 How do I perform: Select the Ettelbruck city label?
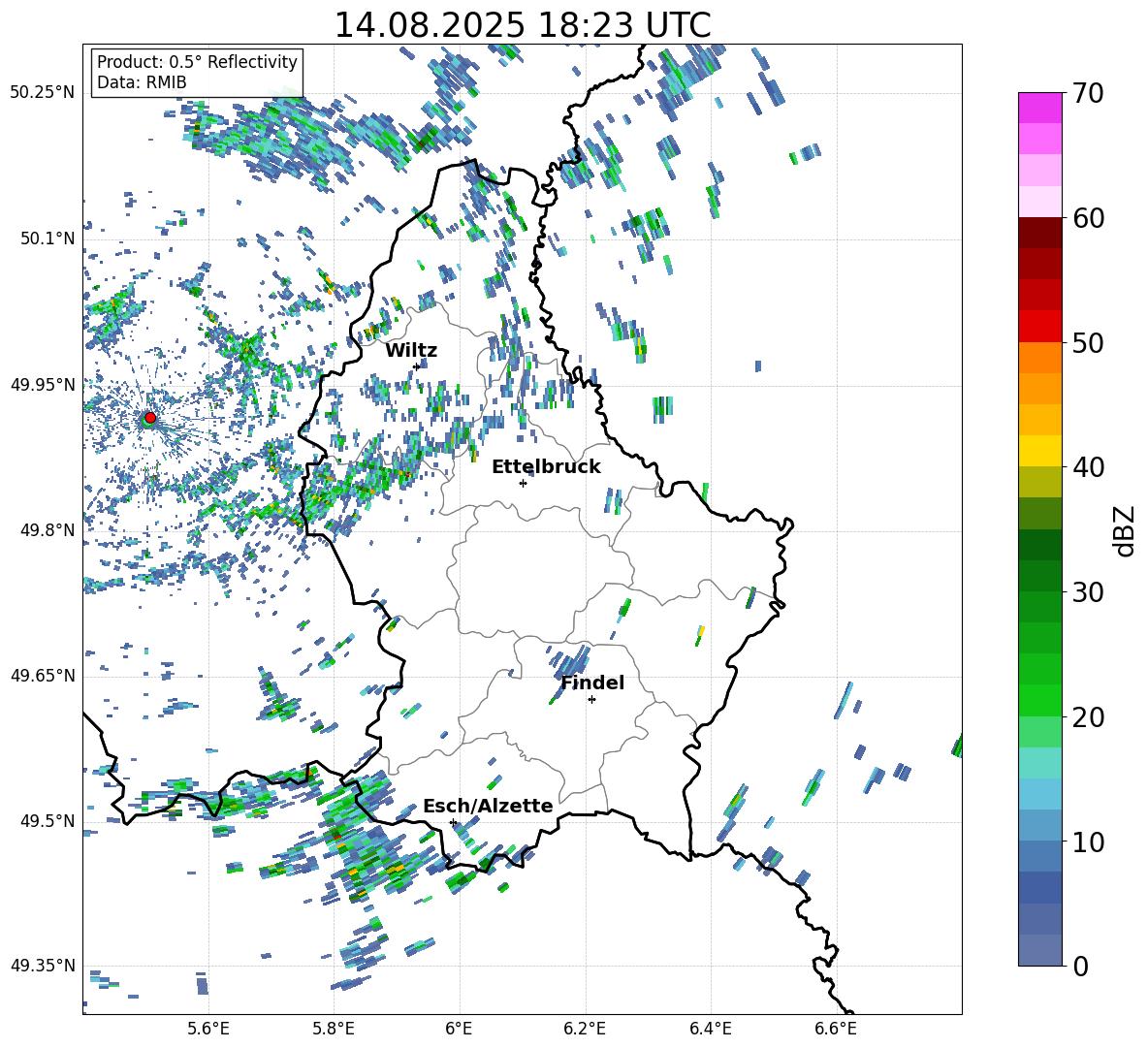pyautogui.click(x=546, y=467)
